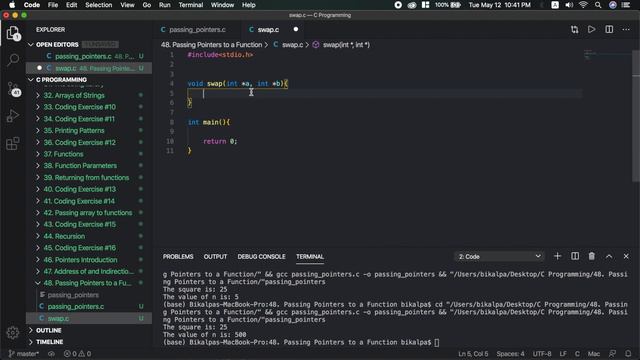Click the master branch status item

pyautogui.click(x=24, y=354)
